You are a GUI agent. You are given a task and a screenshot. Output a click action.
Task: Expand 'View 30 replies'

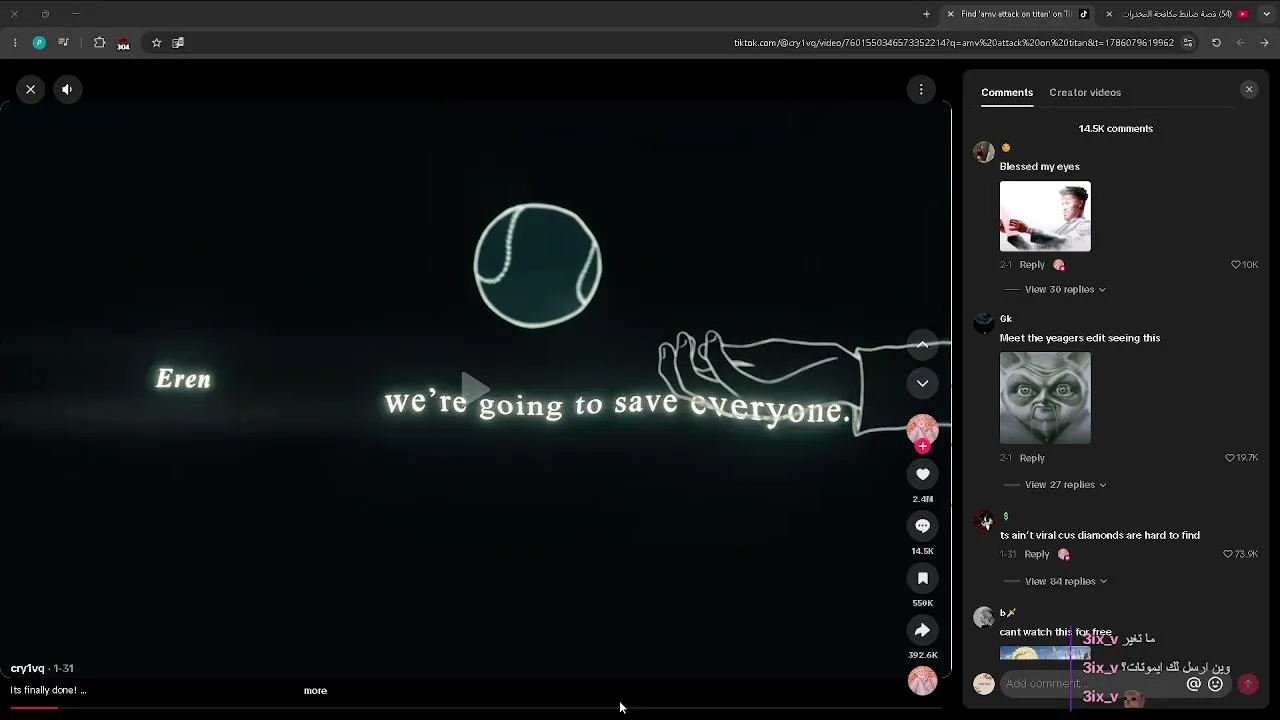pyautogui.click(x=1065, y=289)
